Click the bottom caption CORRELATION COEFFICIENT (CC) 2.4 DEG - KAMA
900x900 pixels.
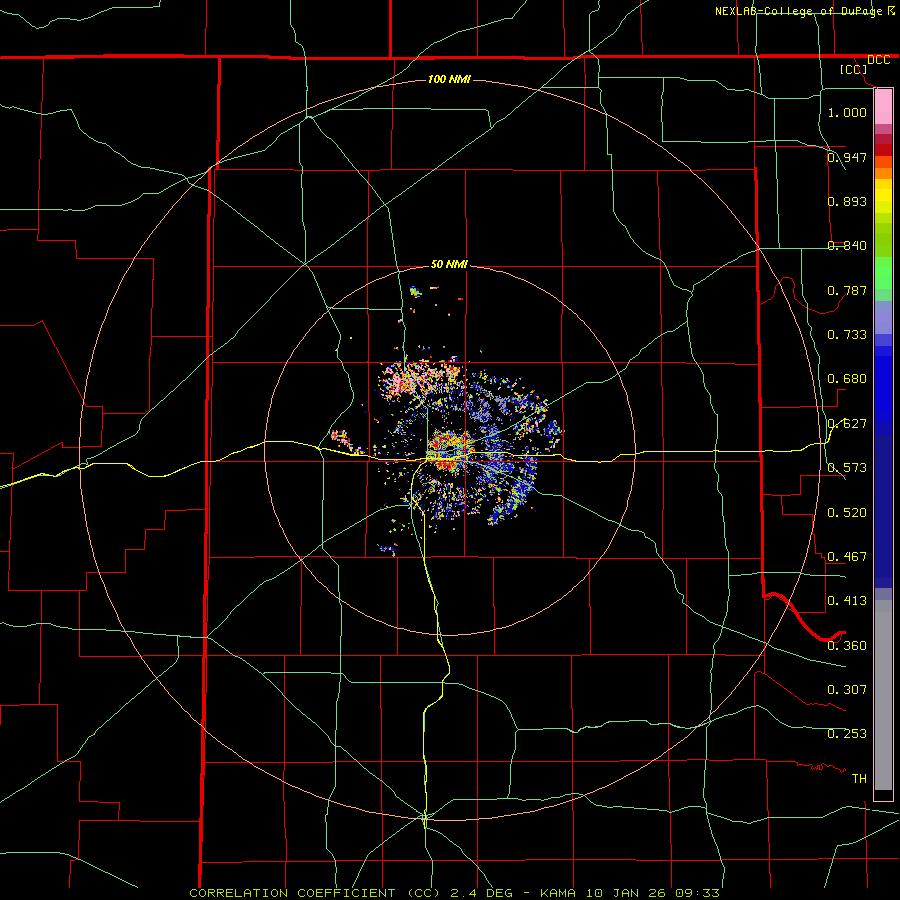[383, 893]
